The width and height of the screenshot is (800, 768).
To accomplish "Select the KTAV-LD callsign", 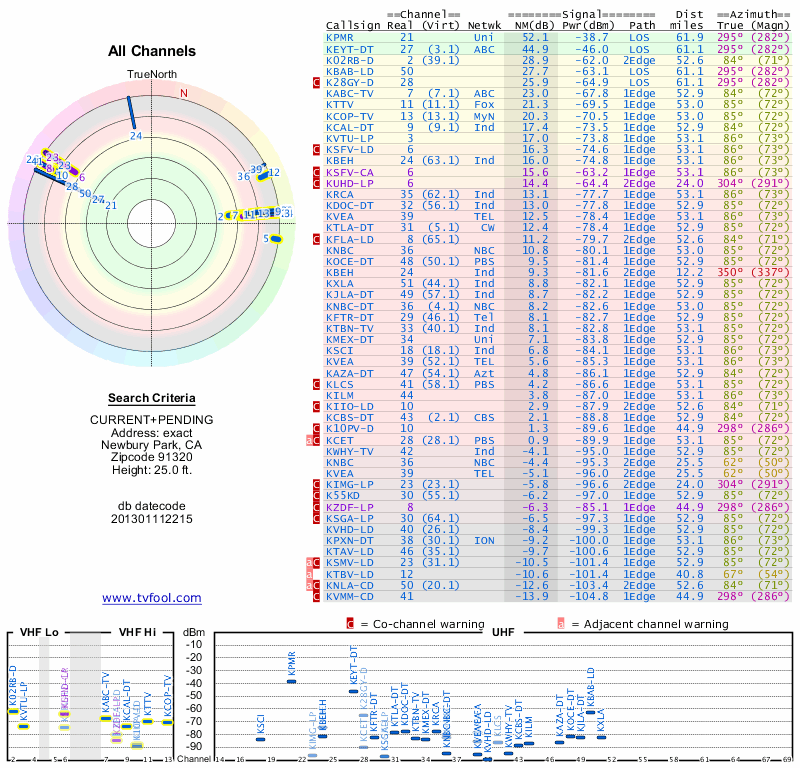I will coord(350,552).
